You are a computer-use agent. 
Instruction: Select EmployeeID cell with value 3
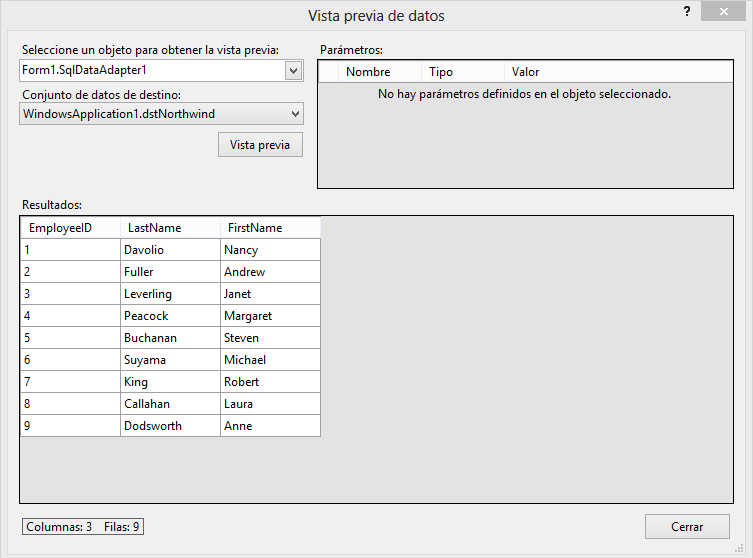[x=71, y=294]
